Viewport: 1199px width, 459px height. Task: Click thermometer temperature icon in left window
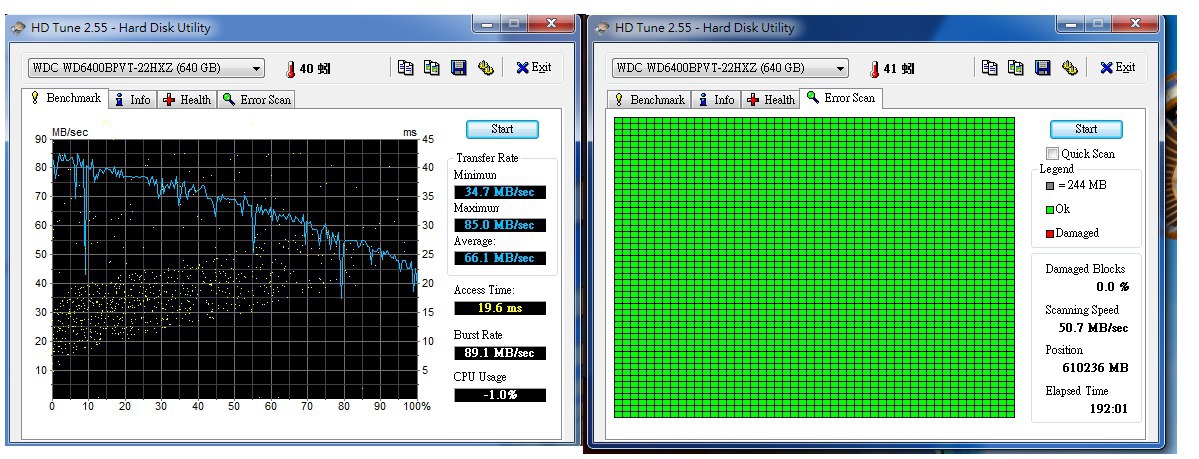291,69
